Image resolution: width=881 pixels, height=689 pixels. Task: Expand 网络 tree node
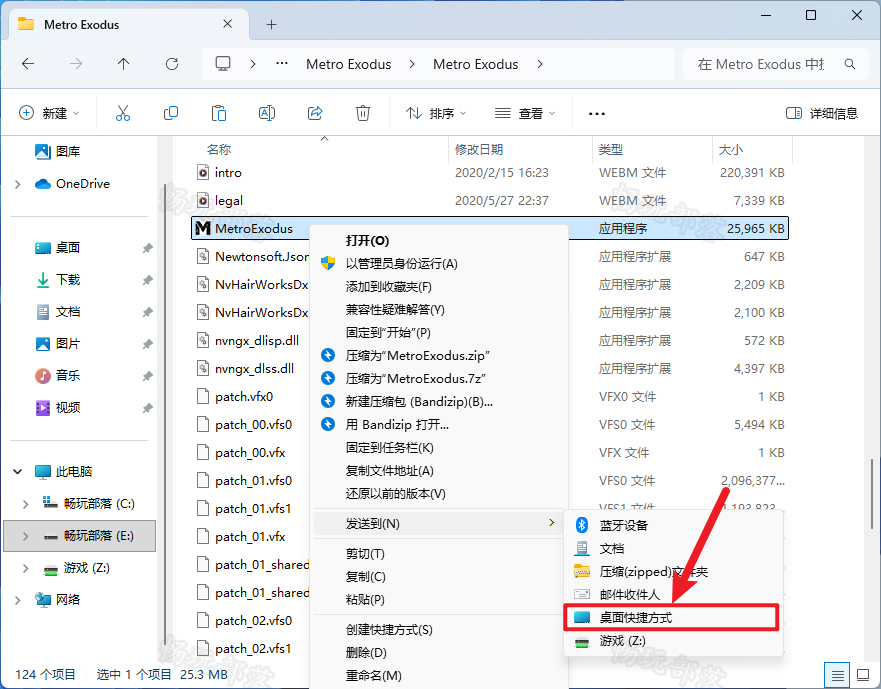[x=17, y=600]
